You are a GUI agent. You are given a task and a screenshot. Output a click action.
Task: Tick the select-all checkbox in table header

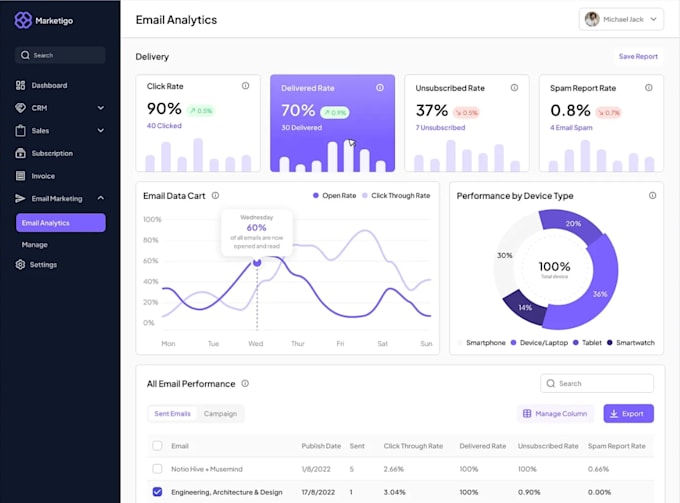pyautogui.click(x=157, y=446)
